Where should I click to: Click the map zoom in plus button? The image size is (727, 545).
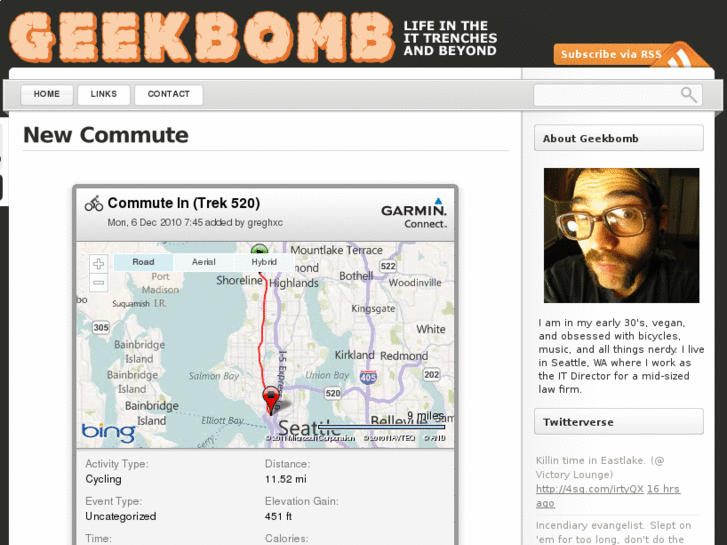[98, 264]
